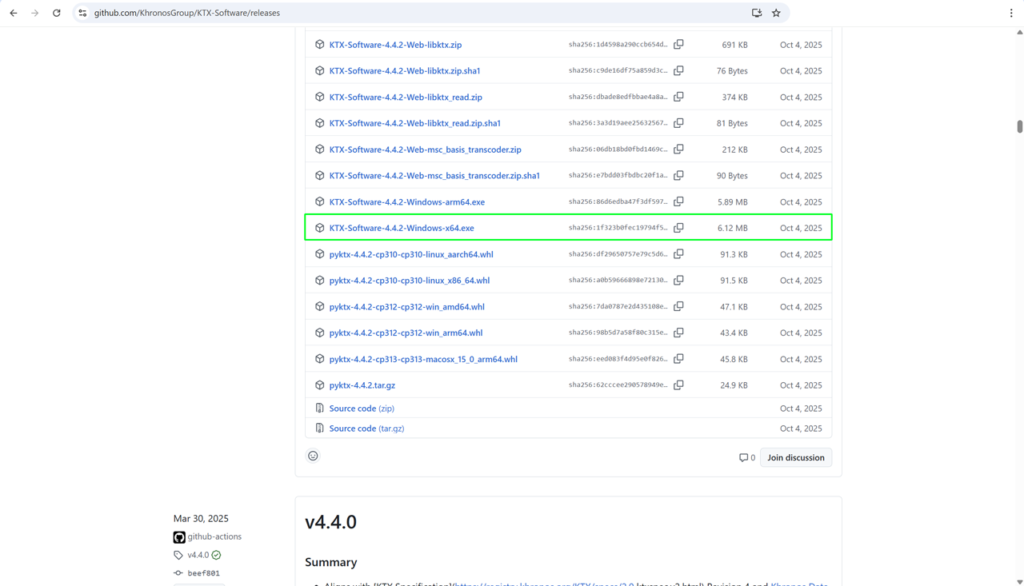Copy SHA256 hash for Windows-x64.exe asset
This screenshot has width=1024, height=586.
(678, 228)
